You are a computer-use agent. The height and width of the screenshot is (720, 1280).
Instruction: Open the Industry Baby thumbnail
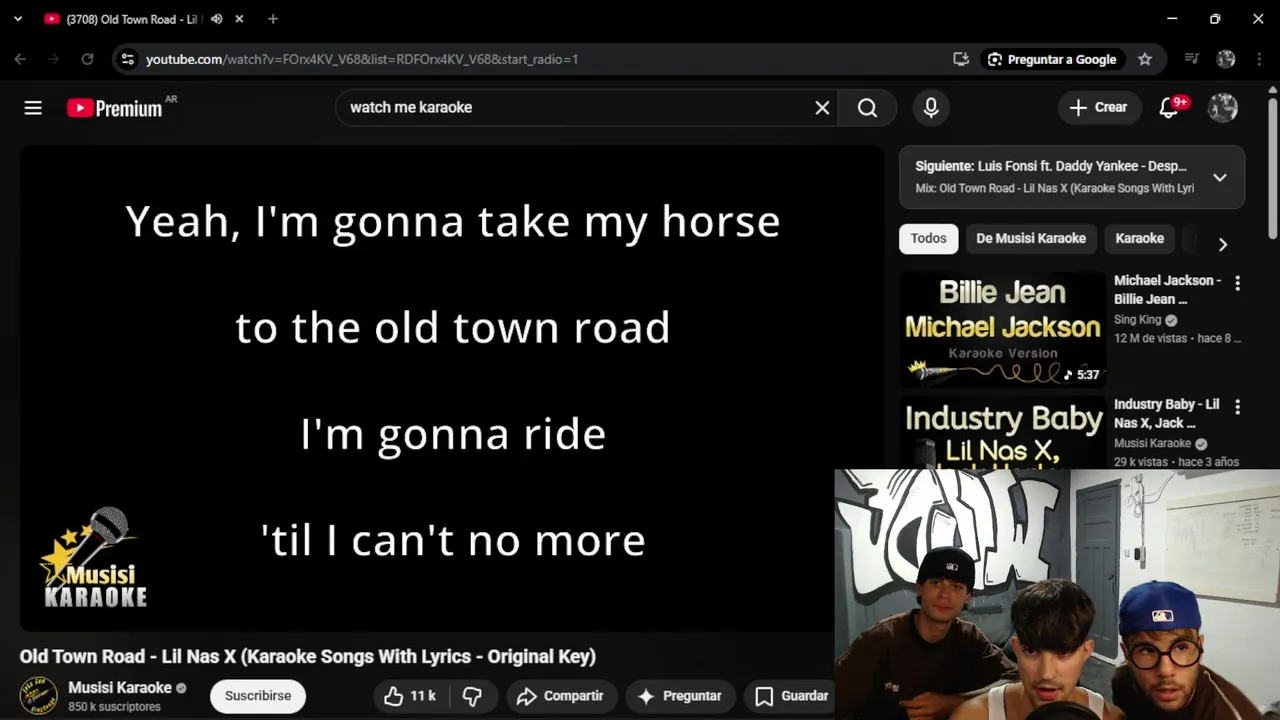1003,432
